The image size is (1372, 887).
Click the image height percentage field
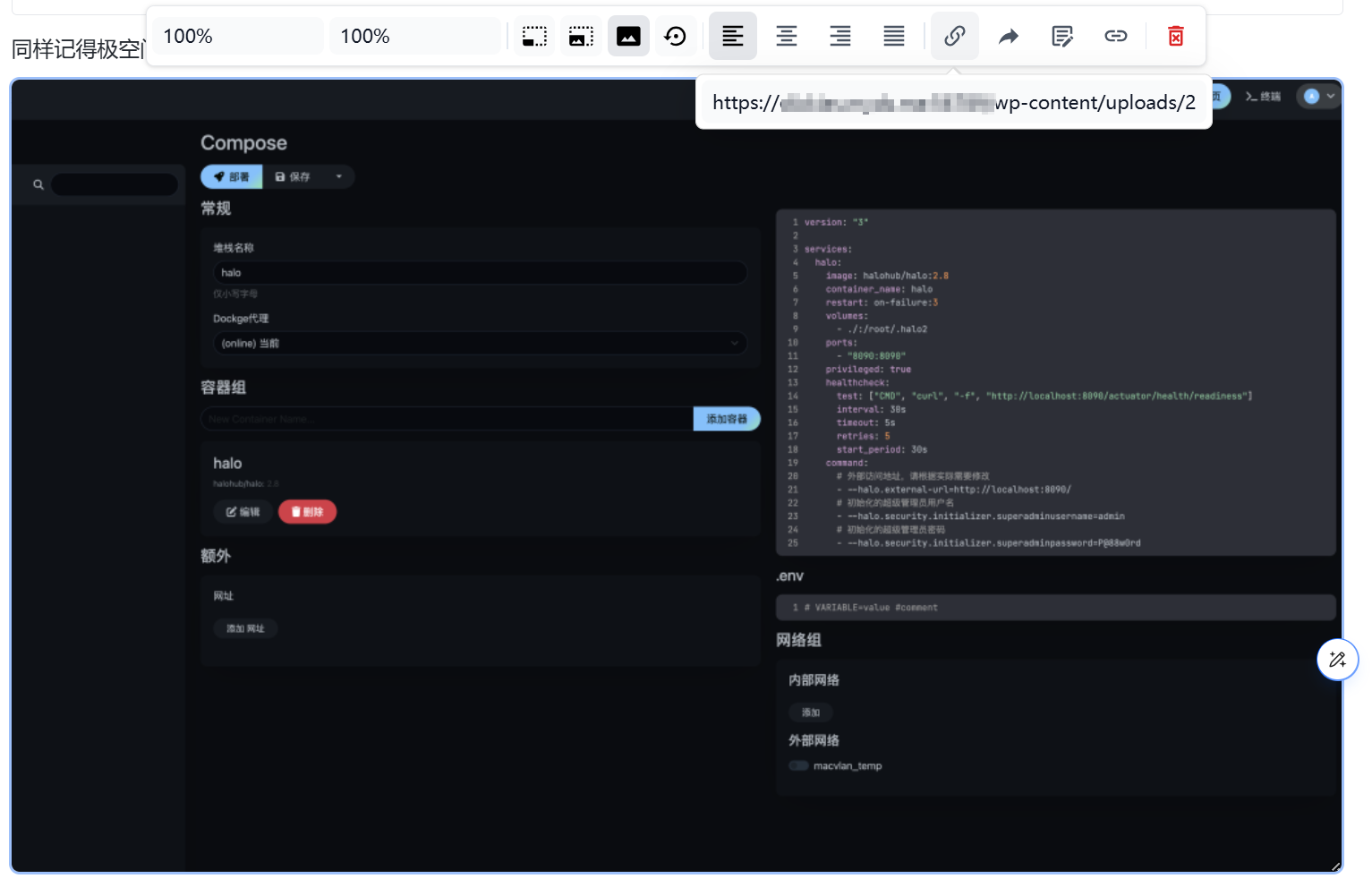[414, 37]
